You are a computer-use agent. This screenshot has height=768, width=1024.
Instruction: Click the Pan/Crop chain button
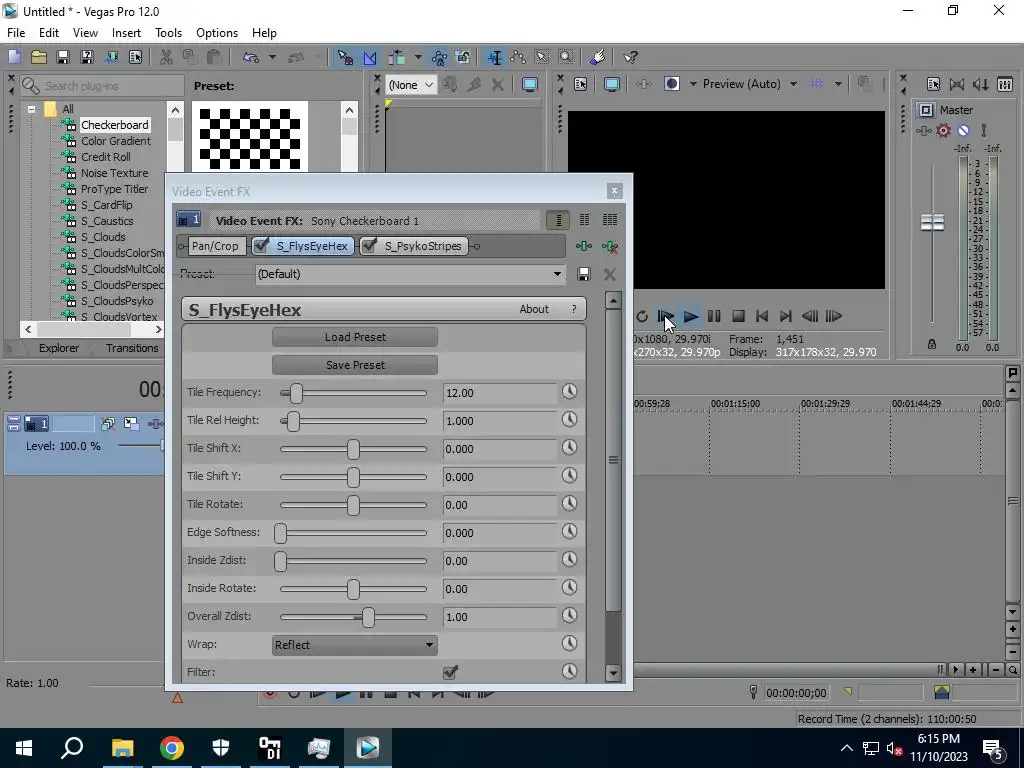pyautogui.click(x=215, y=246)
